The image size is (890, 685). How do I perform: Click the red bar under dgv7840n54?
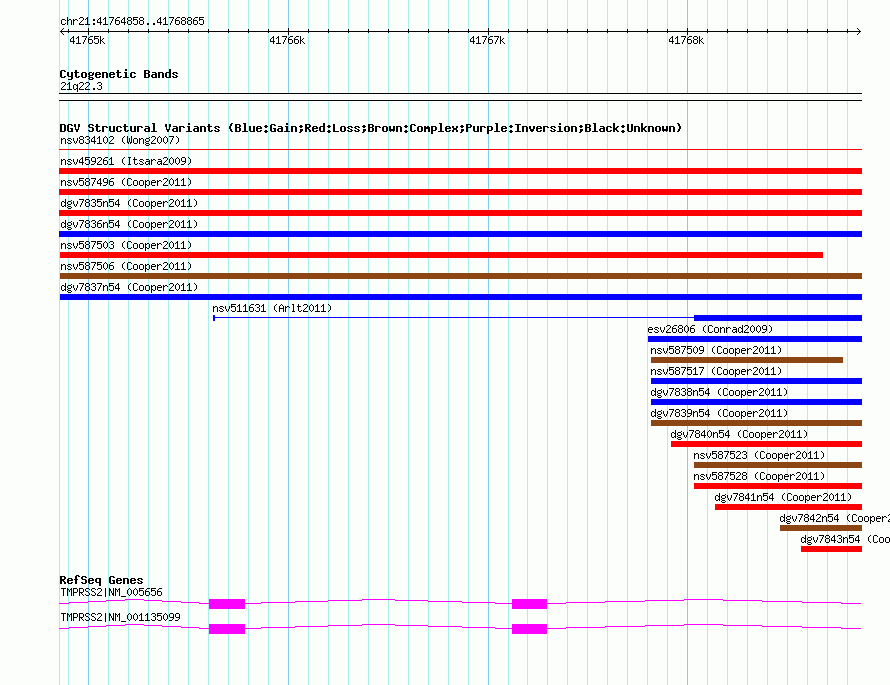[x=766, y=444]
